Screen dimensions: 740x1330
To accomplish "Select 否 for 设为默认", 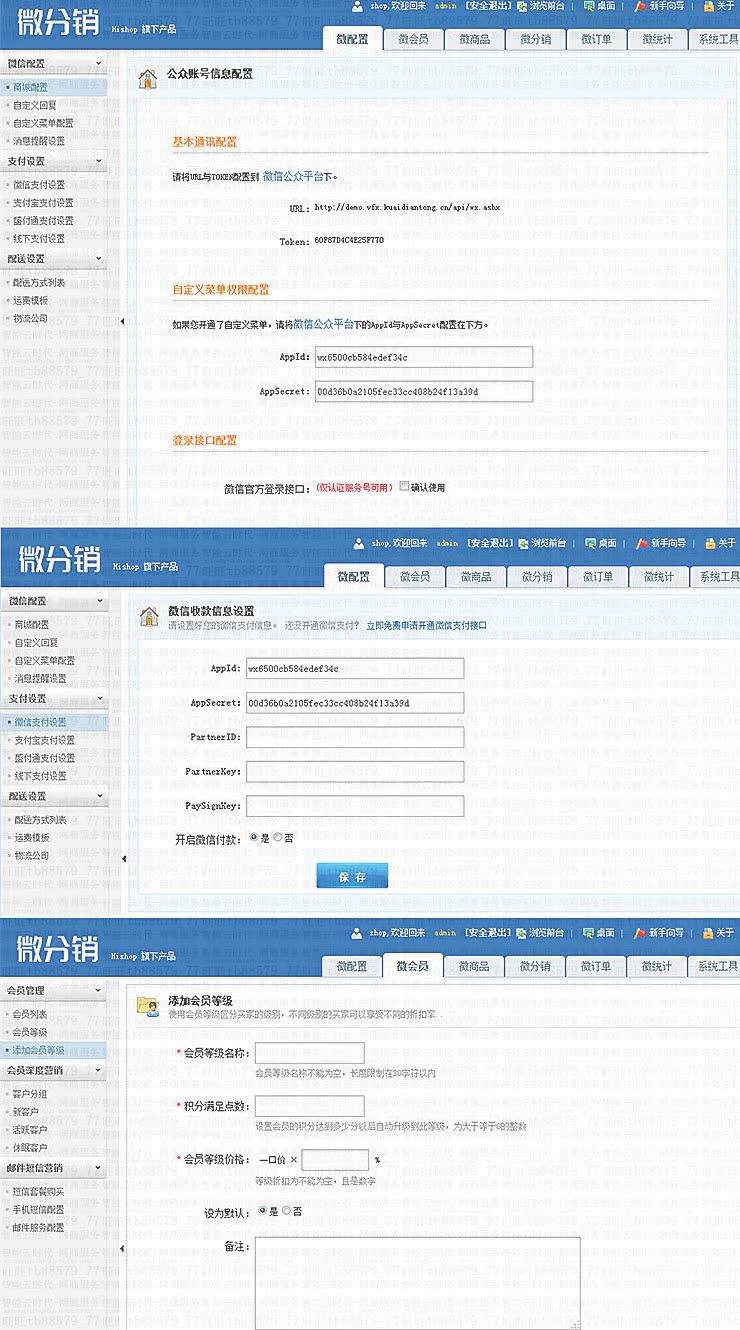I will click(286, 1210).
